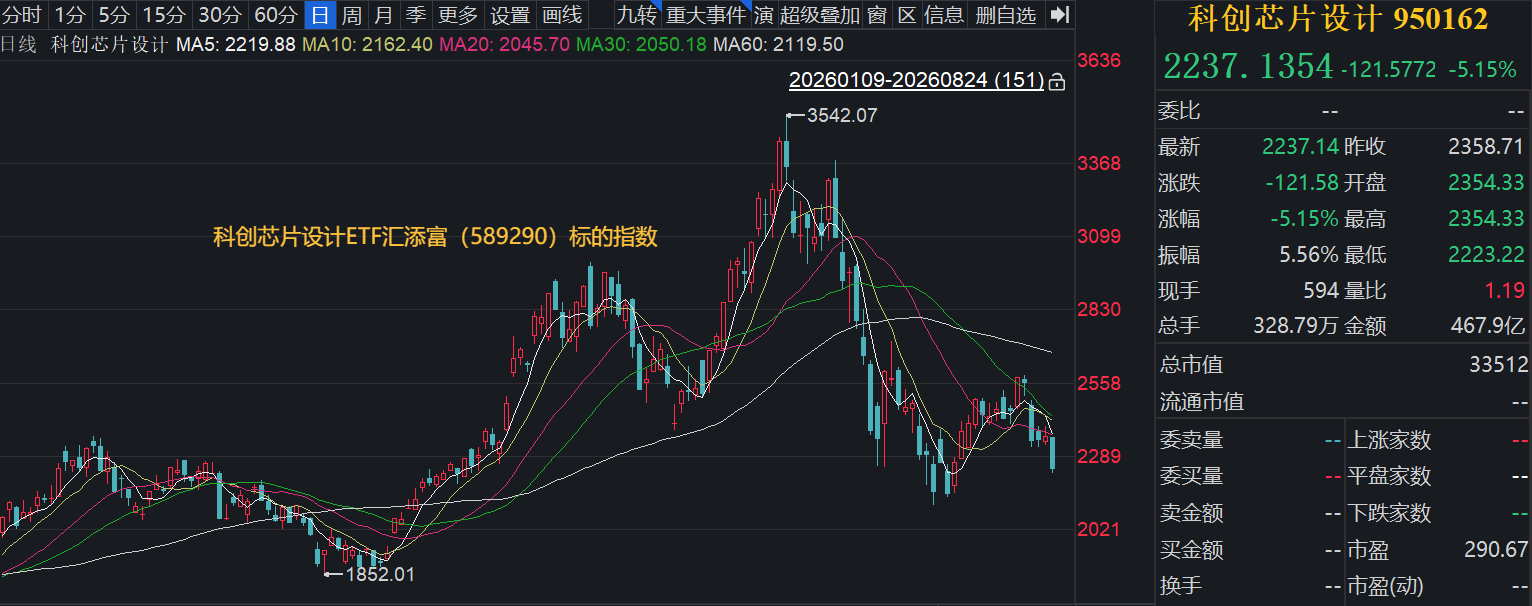The image size is (1532, 606).
Task: Select the 日 daily K-line tab
Action: coord(320,15)
